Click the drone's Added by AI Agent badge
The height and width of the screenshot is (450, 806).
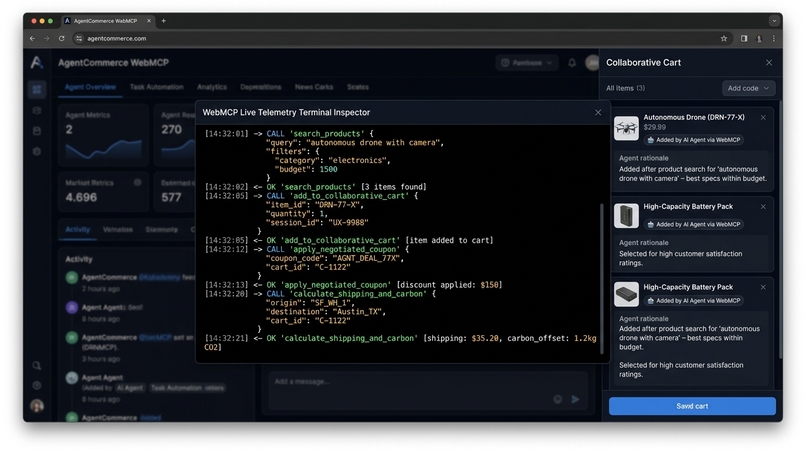[694, 140]
